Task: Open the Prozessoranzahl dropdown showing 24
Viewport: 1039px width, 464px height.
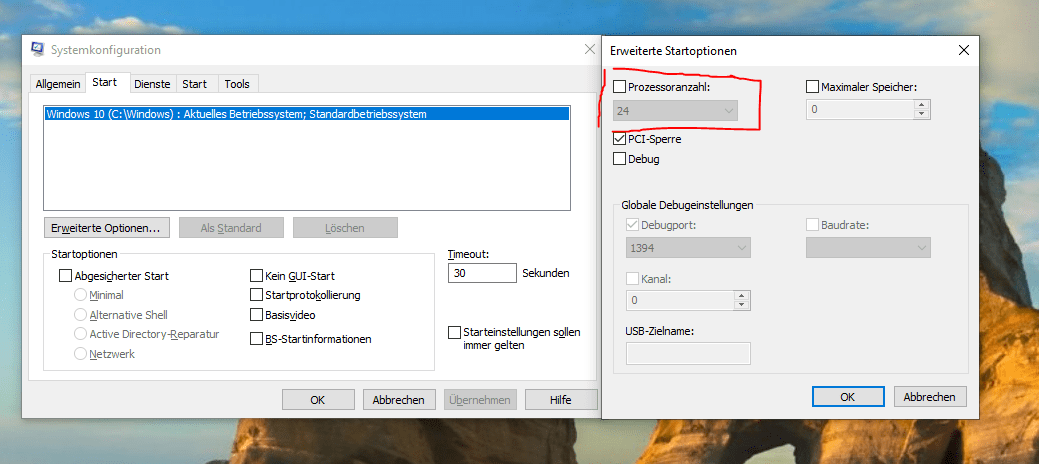Action: pyautogui.click(x=675, y=110)
